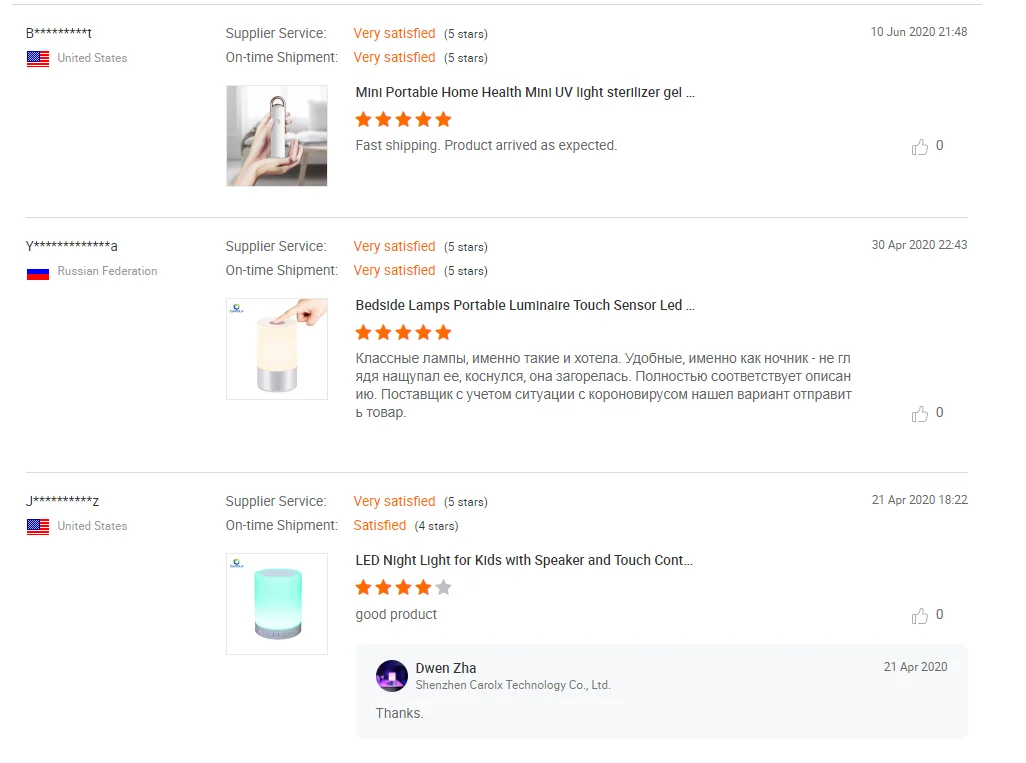
Task: Click the five-star rating on the bedside lamp review
Action: (x=403, y=332)
